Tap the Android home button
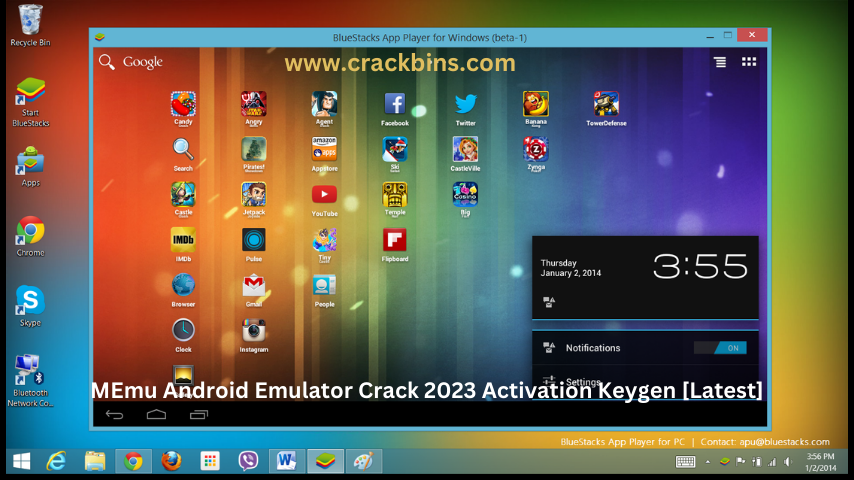 [156, 415]
